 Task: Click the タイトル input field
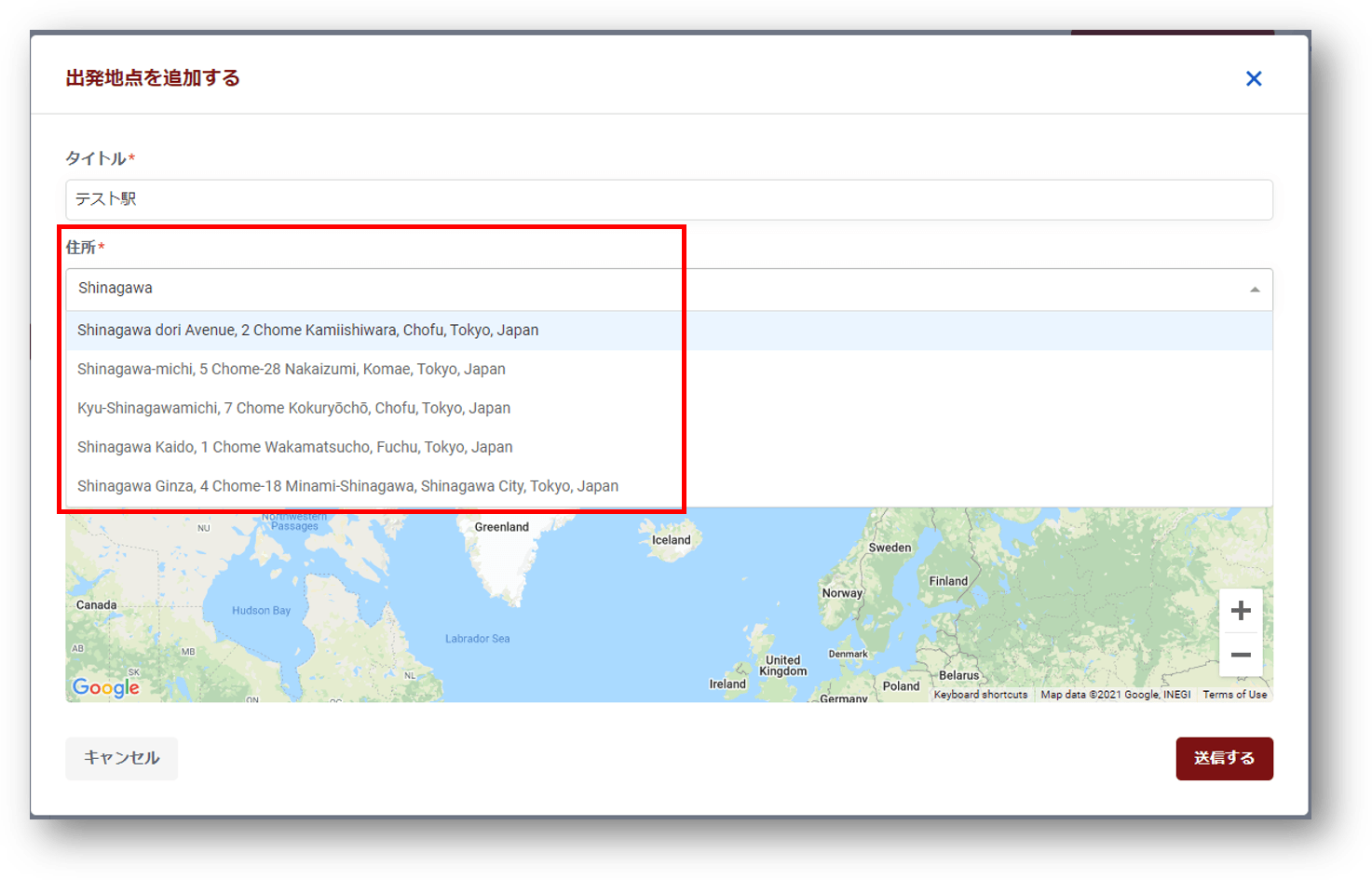pos(669,199)
